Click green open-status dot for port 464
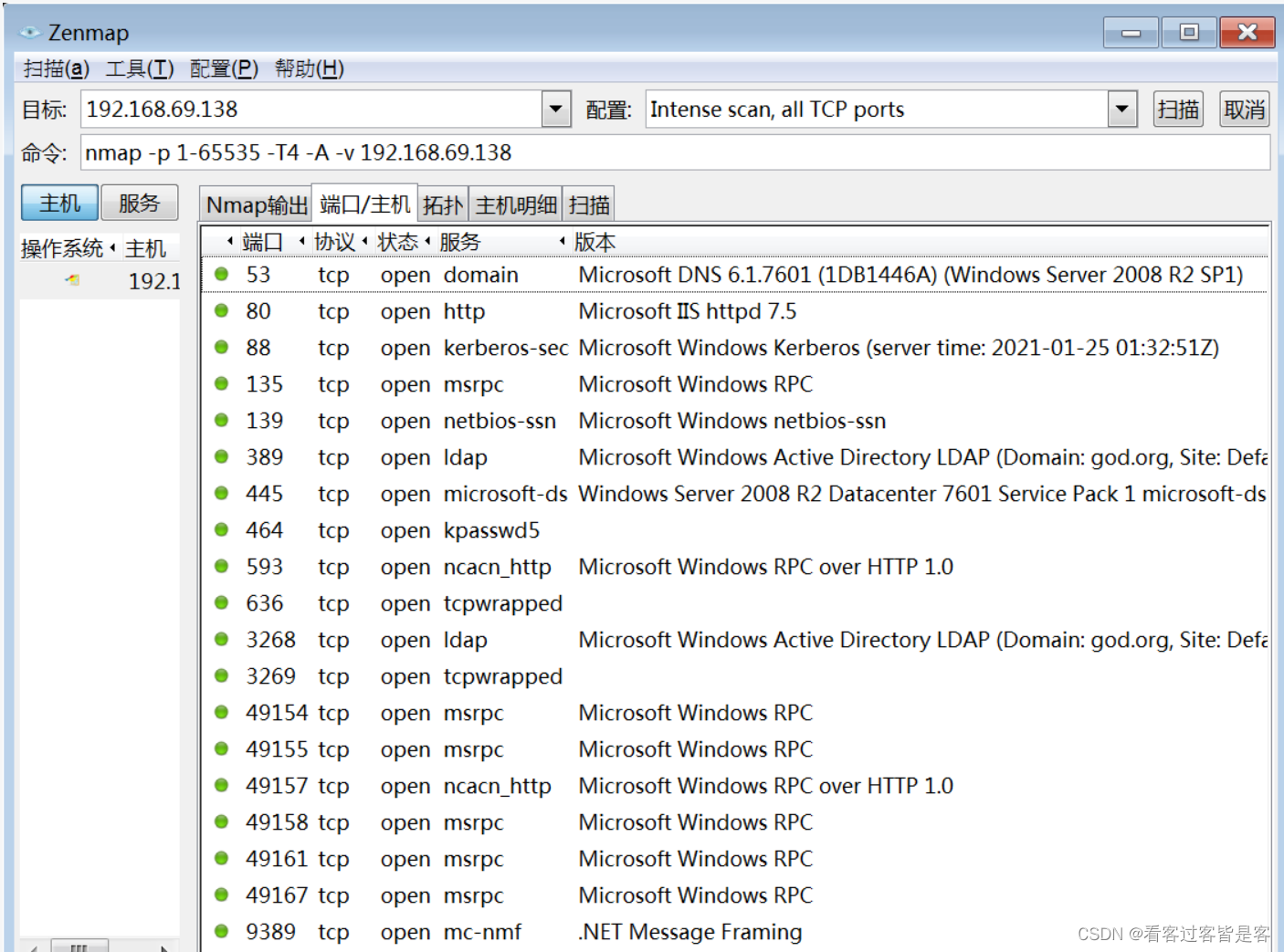 click(x=221, y=529)
